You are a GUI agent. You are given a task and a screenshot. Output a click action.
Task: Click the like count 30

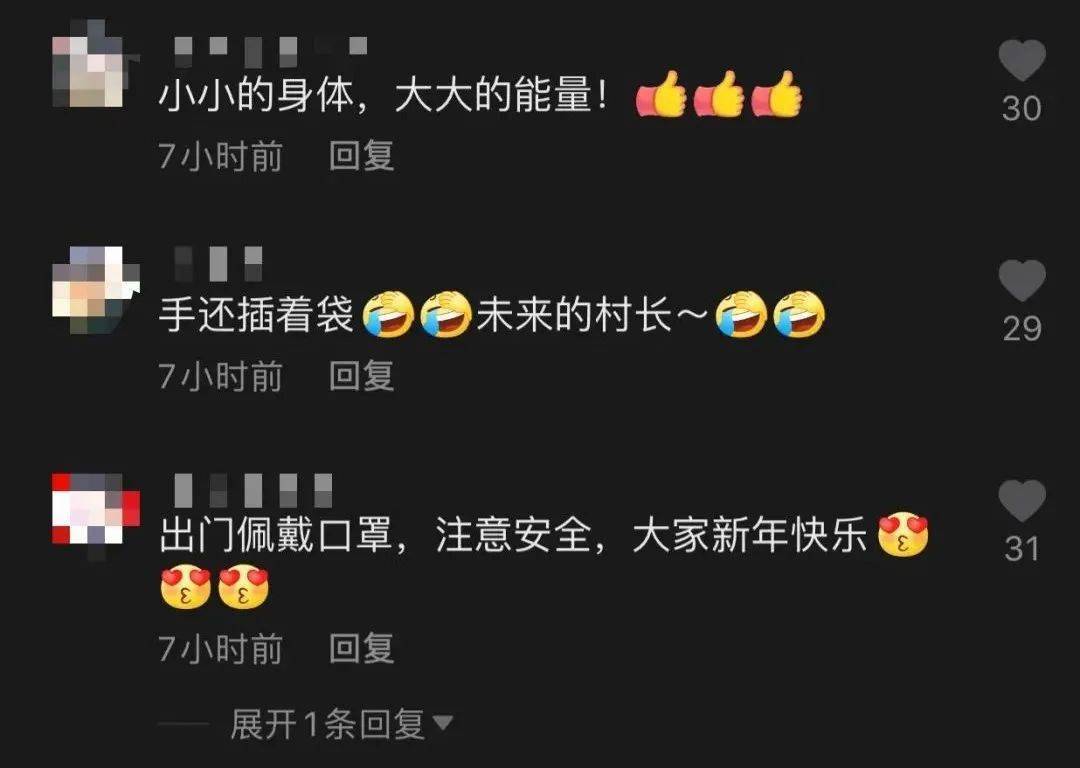click(x=1021, y=109)
